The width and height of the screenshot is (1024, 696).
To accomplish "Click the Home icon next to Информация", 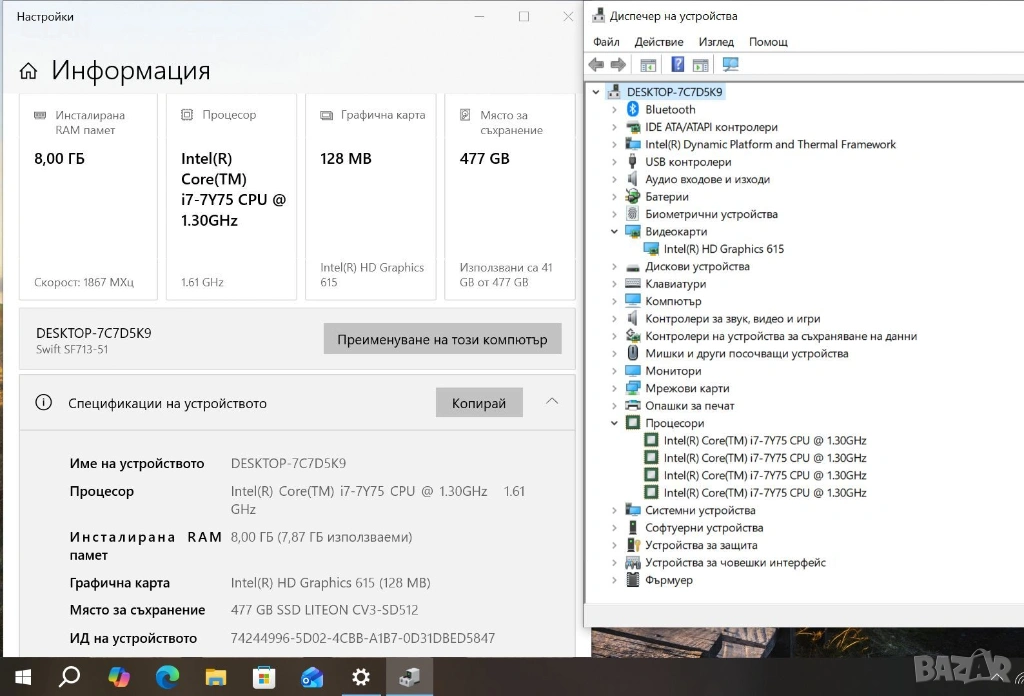I will pos(29,71).
